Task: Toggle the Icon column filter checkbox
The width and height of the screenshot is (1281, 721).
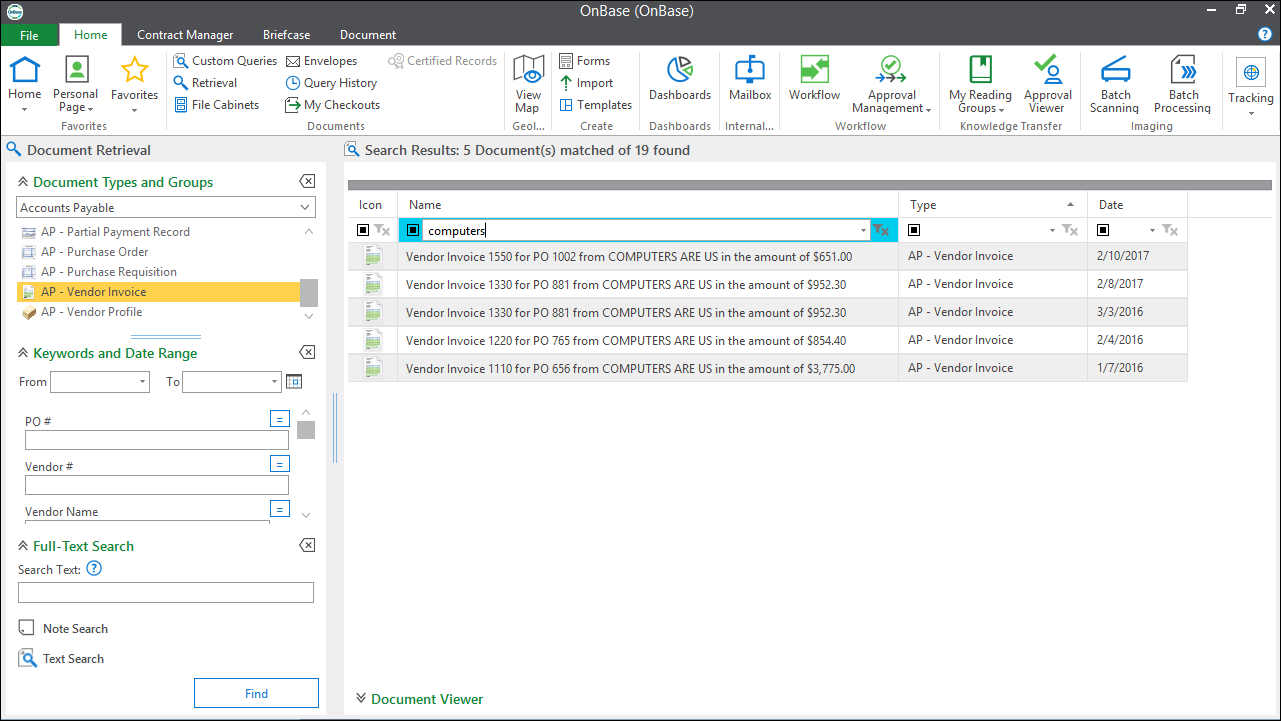Action: [363, 230]
